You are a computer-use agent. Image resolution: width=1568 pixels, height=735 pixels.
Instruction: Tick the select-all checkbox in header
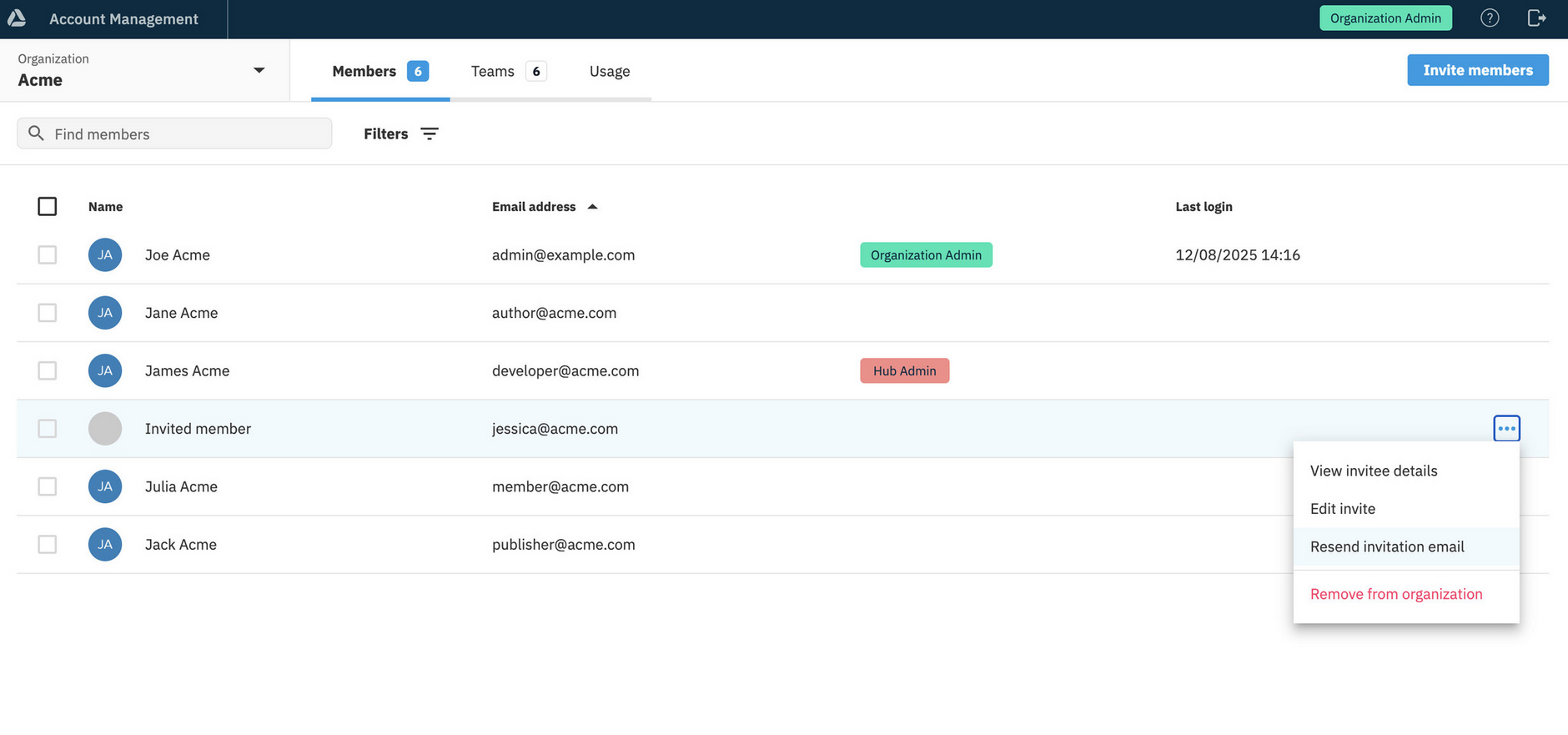pyautogui.click(x=48, y=206)
